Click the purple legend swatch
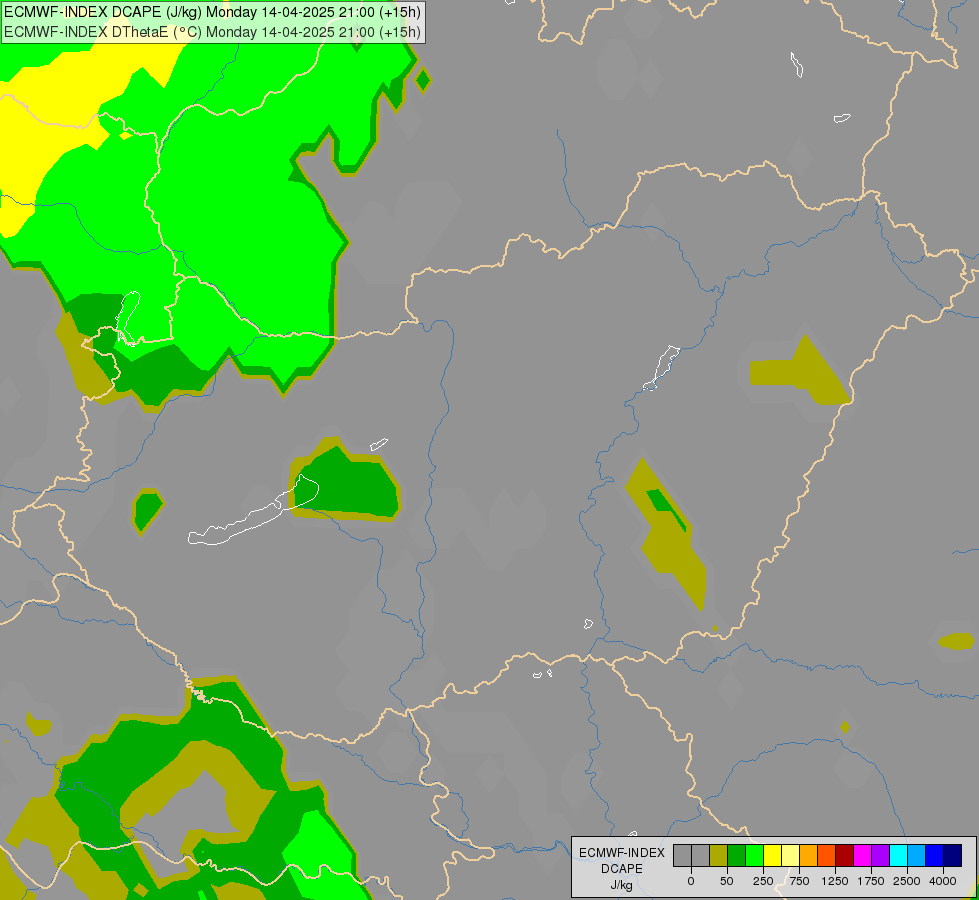The image size is (979, 900). [880, 856]
